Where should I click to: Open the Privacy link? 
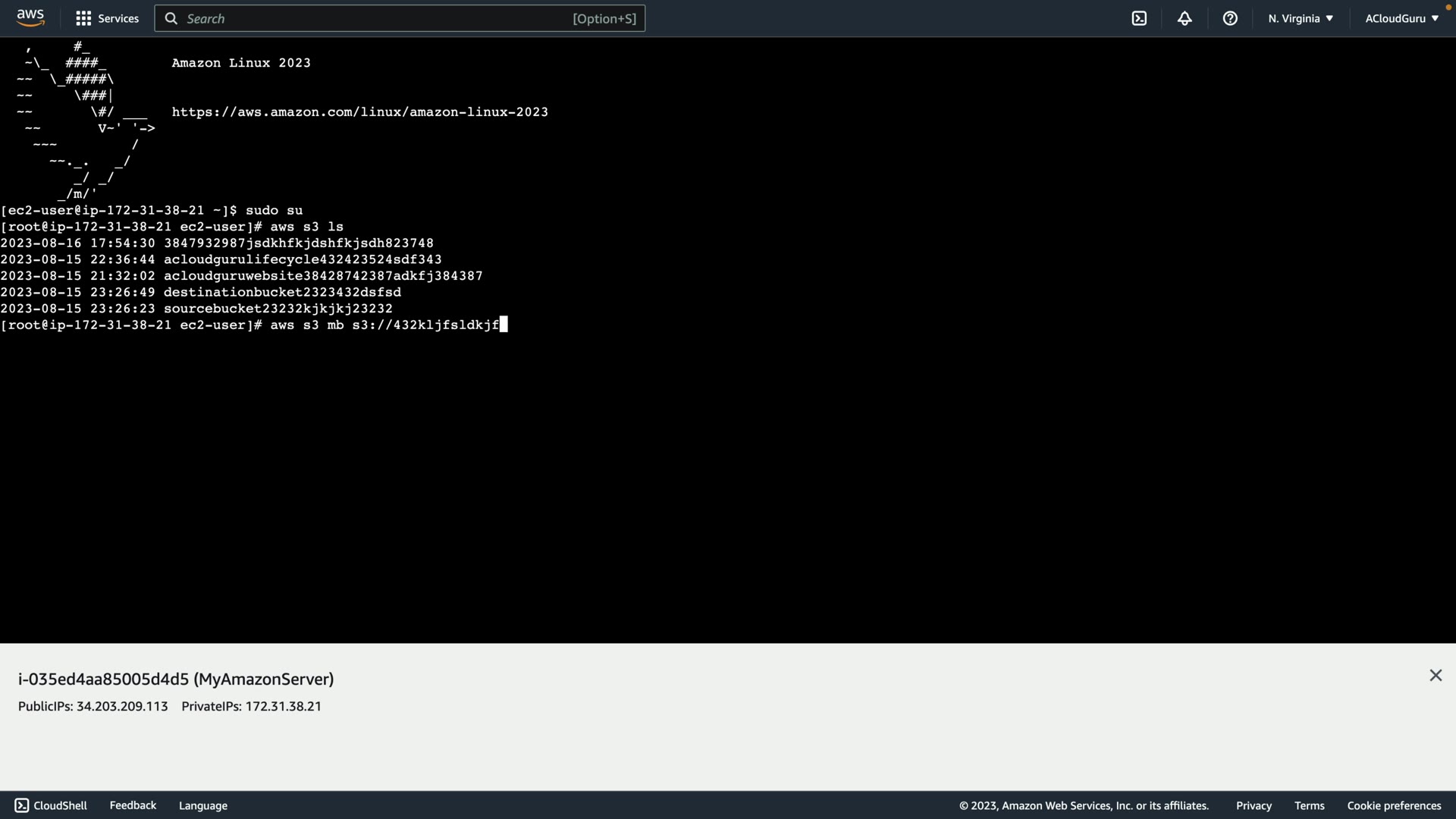click(x=1253, y=805)
